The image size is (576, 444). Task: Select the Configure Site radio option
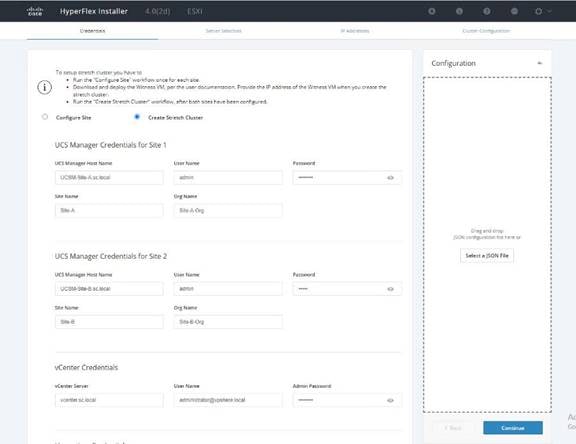tap(45, 117)
